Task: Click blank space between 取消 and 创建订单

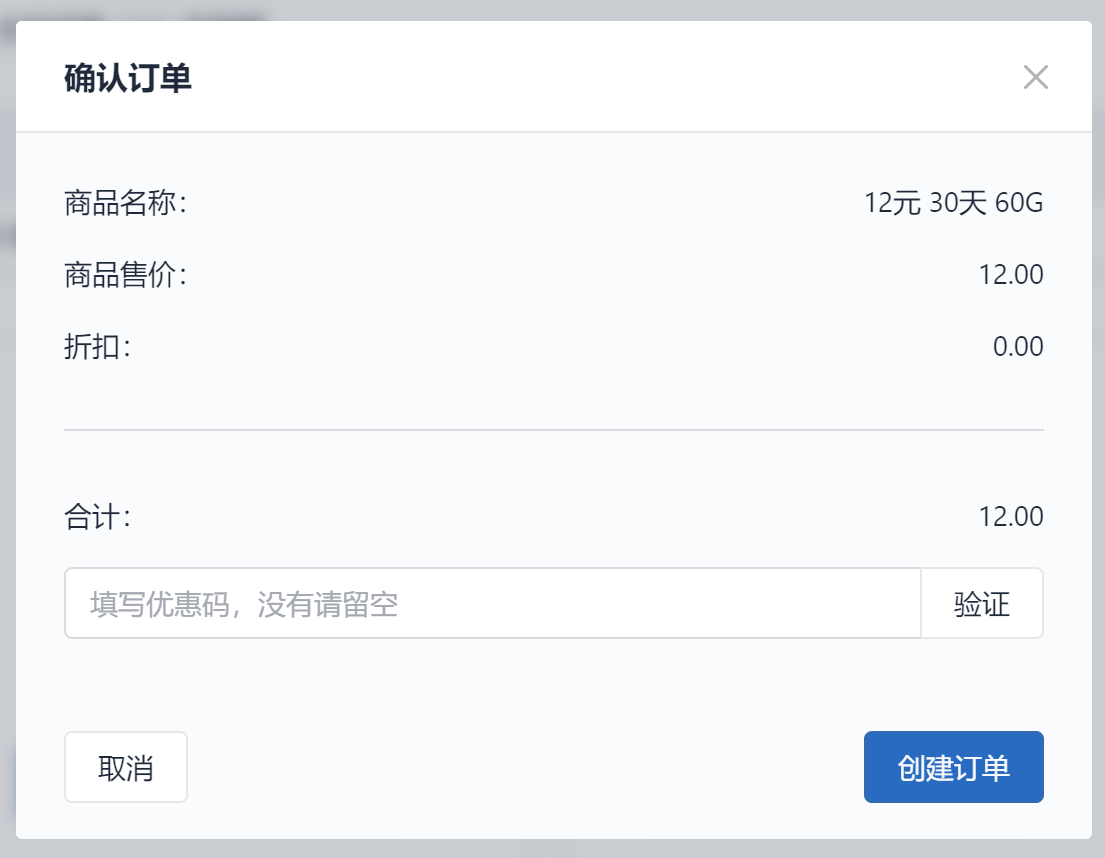Action: pos(525,767)
